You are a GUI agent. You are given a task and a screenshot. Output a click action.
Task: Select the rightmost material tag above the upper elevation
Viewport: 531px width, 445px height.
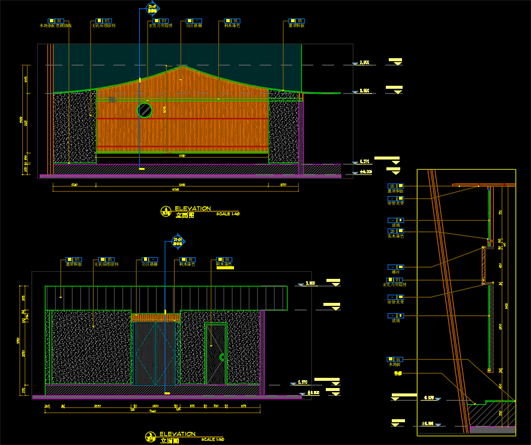pos(297,21)
